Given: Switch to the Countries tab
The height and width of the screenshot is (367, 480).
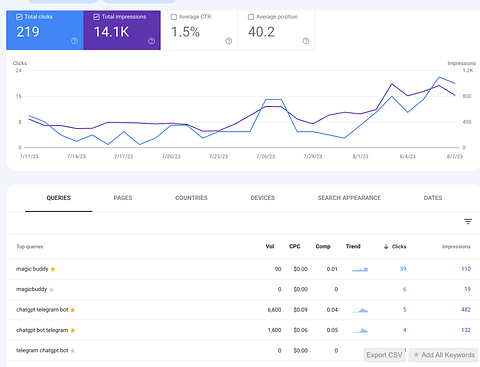Looking at the screenshot, I should click(x=191, y=198).
